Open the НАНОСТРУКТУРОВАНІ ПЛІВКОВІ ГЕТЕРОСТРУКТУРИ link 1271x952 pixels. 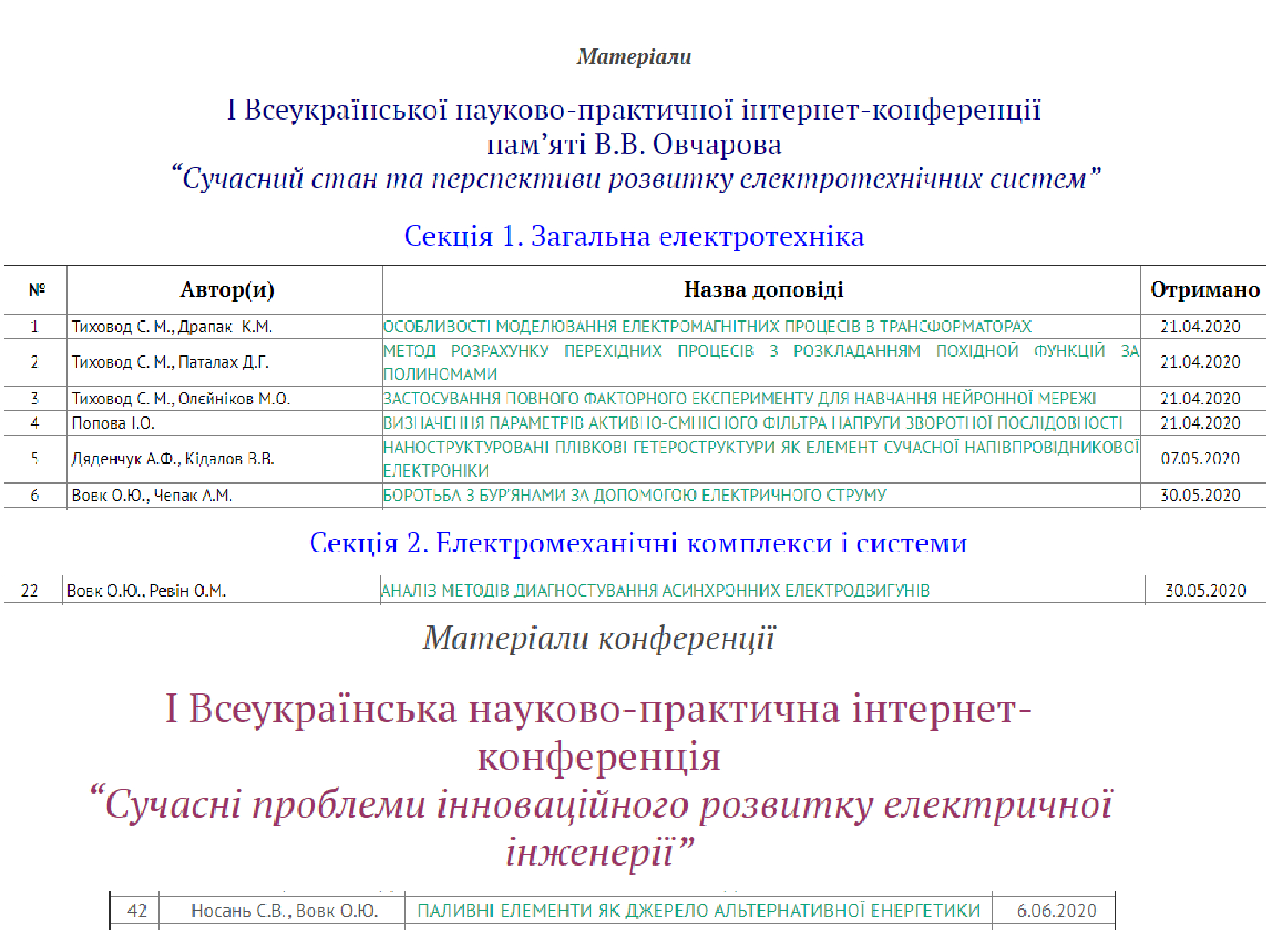[760, 448]
